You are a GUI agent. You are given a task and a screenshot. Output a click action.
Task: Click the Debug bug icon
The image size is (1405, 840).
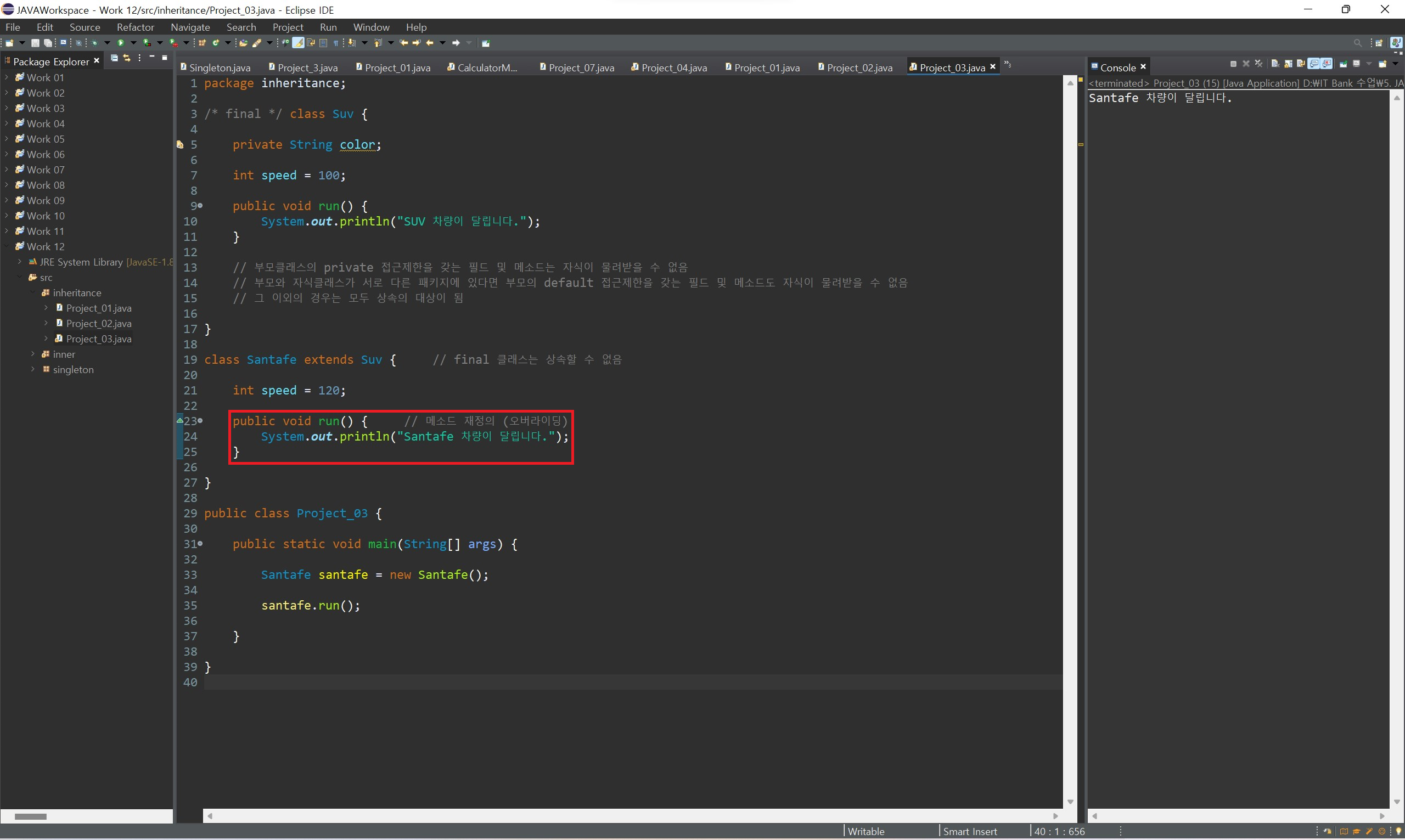click(94, 43)
